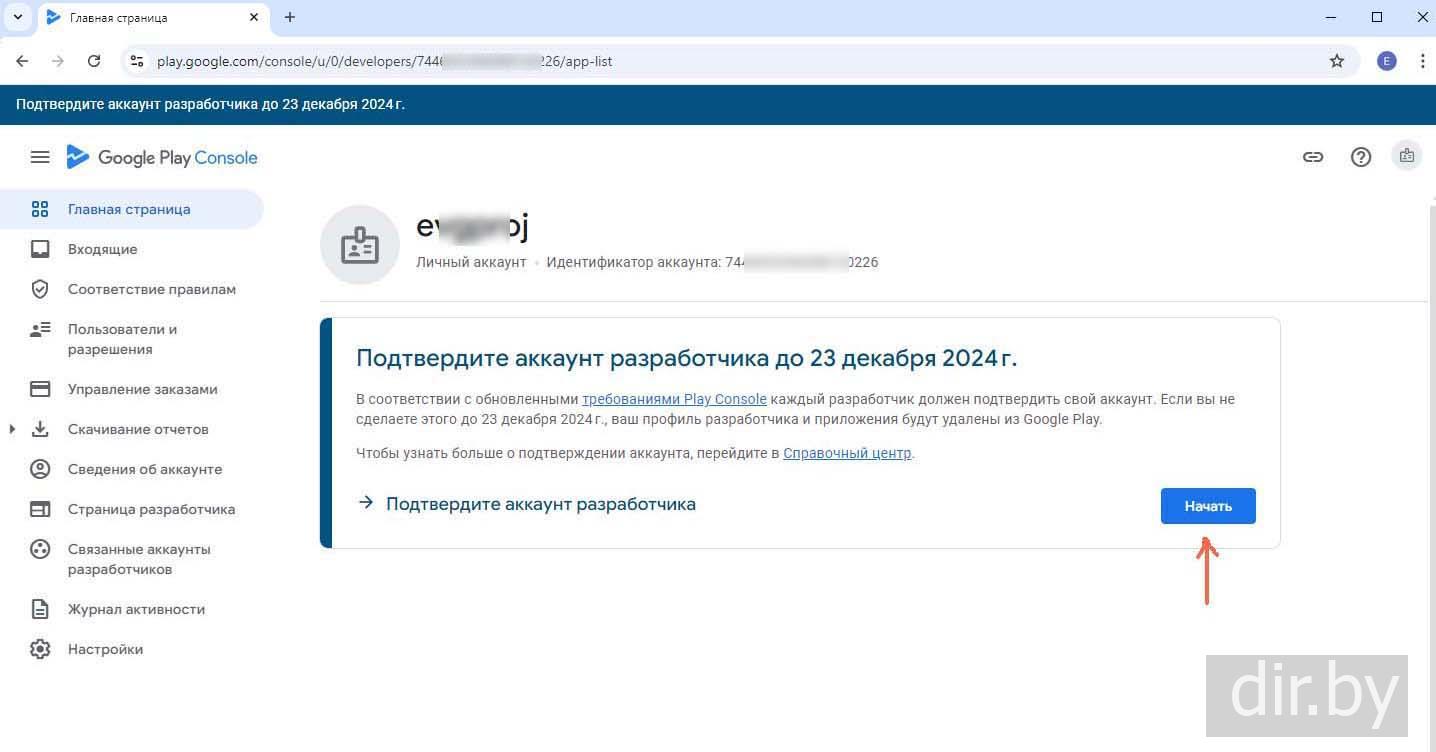Open Главная страница in the sidebar

132,209
